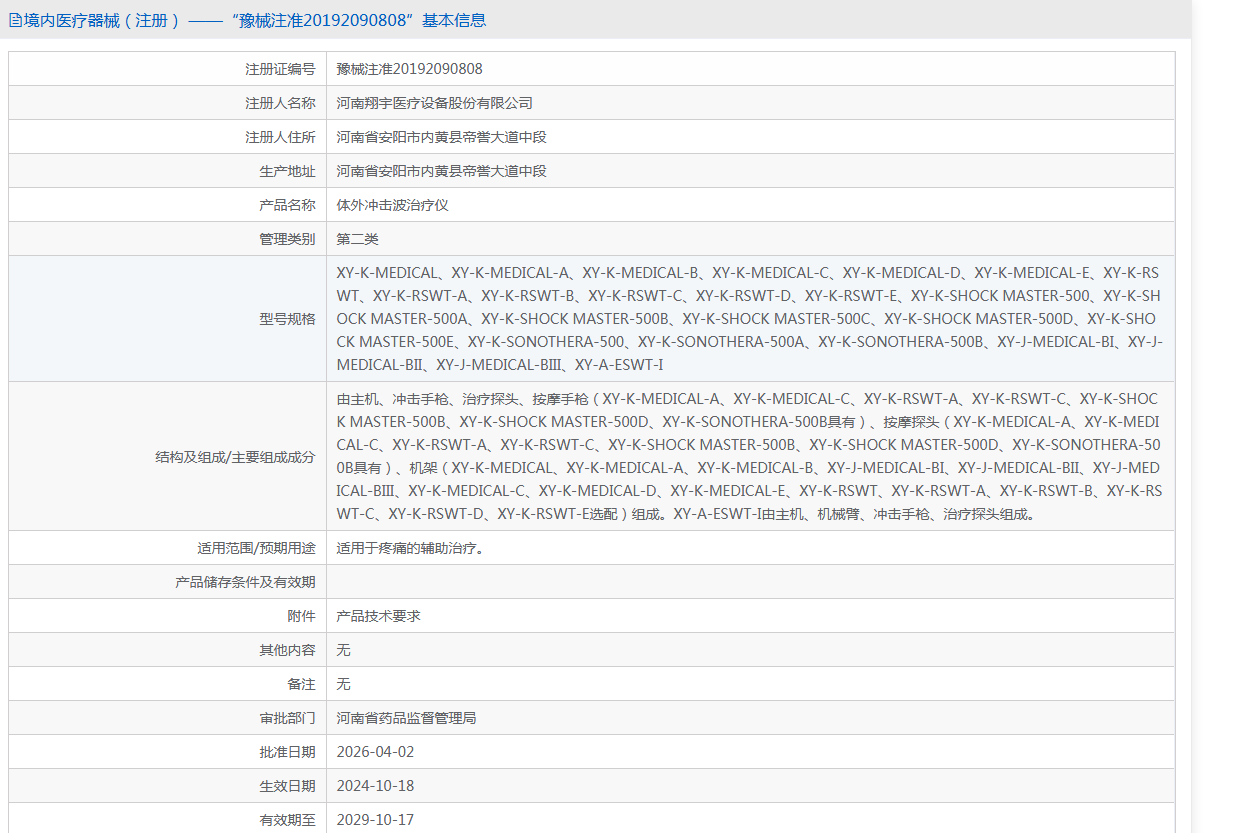Select the expiry date 2029-10-17
The image size is (1252, 833).
pos(375,820)
